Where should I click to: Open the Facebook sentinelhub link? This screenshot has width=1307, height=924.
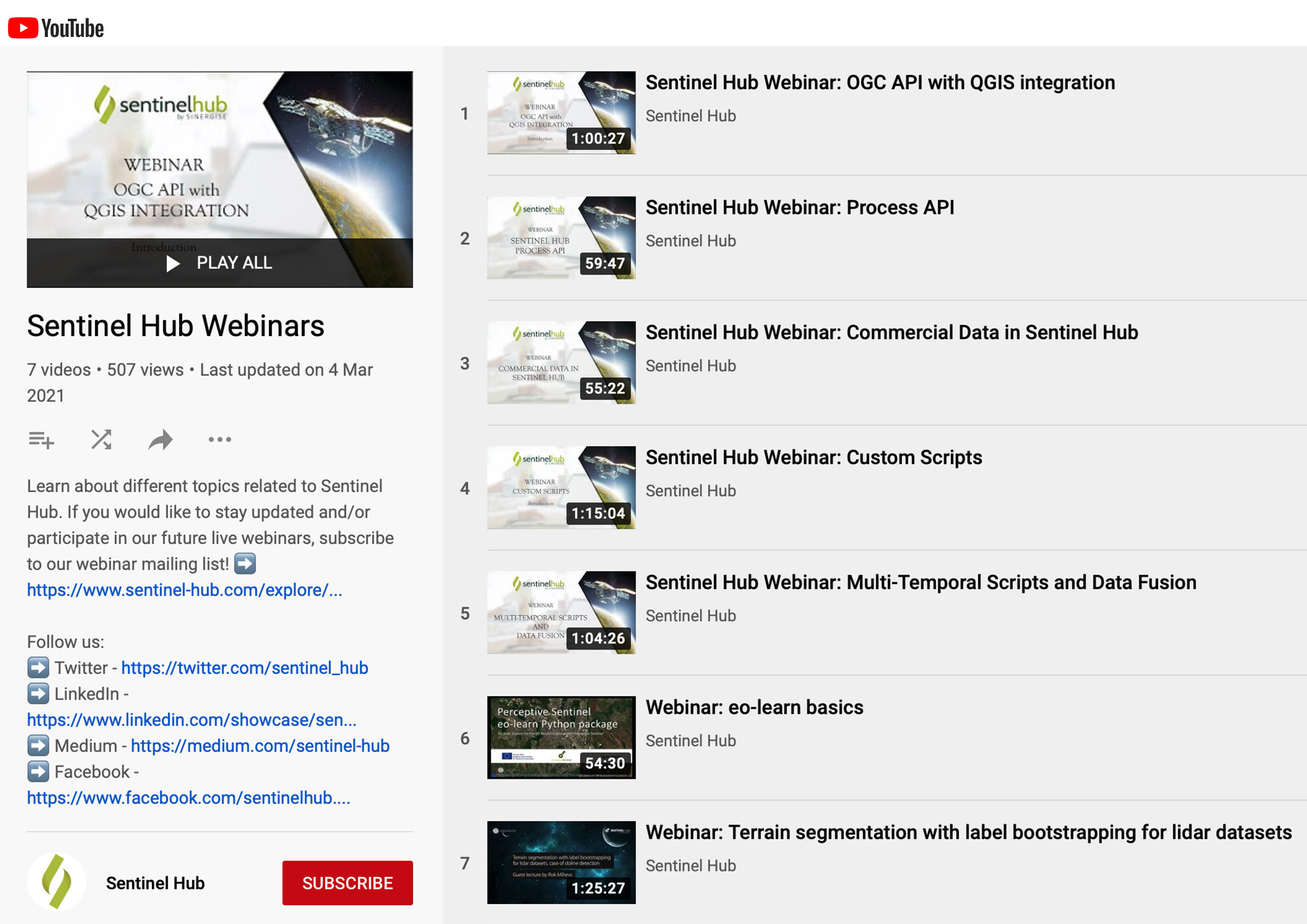[188, 797]
